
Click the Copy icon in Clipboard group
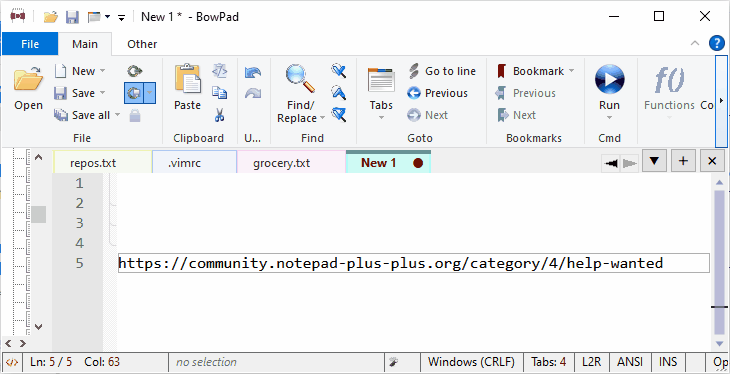220,93
